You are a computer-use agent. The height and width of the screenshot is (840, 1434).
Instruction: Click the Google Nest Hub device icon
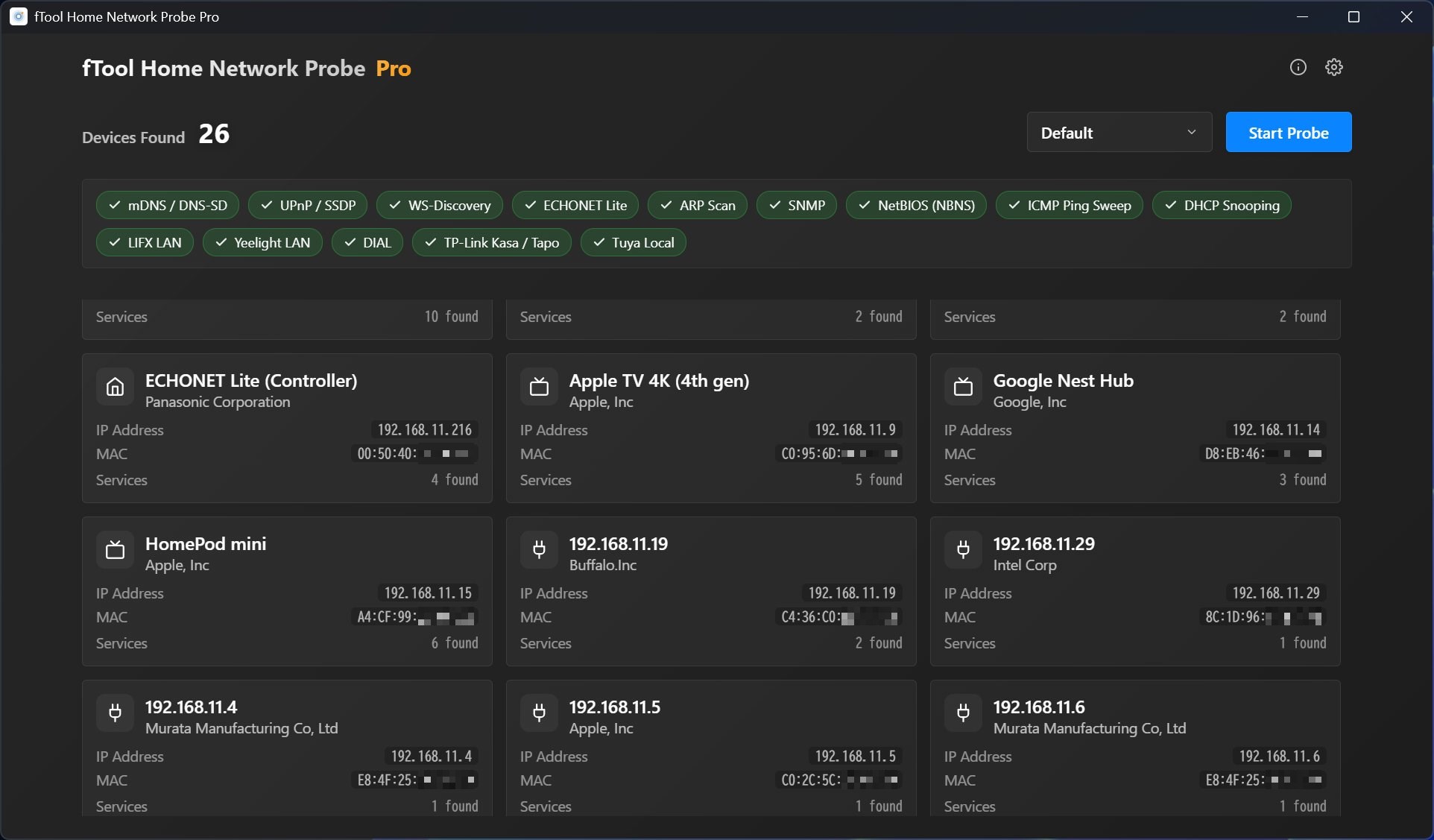pos(962,387)
